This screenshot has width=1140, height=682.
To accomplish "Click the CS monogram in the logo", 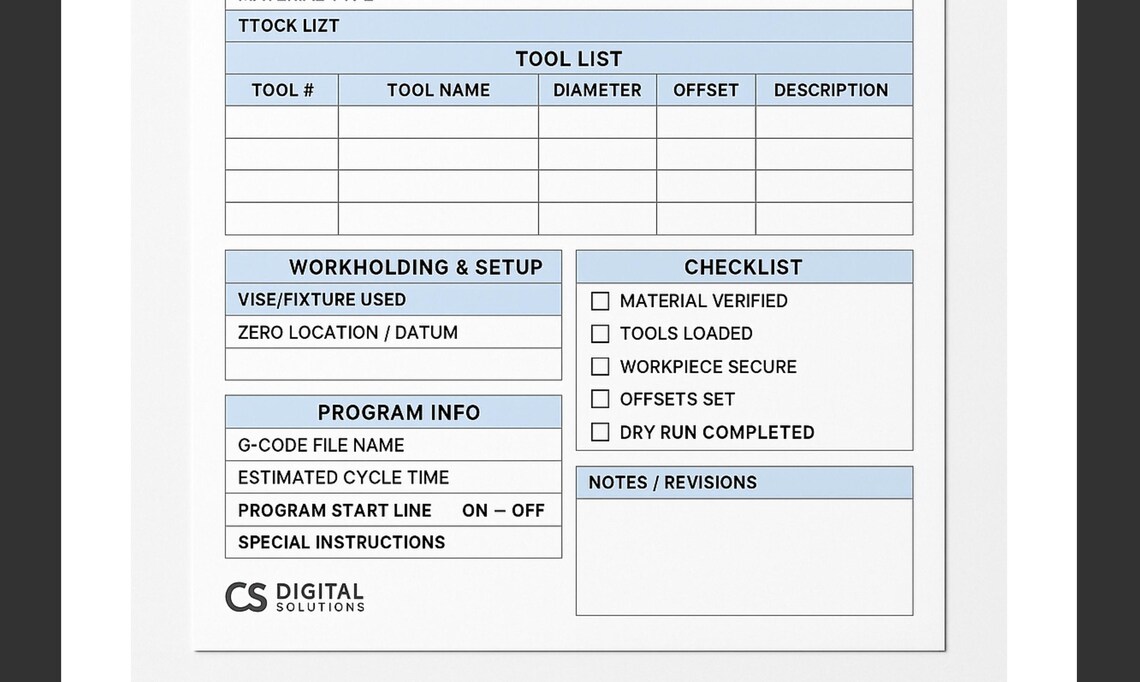I will (x=247, y=595).
